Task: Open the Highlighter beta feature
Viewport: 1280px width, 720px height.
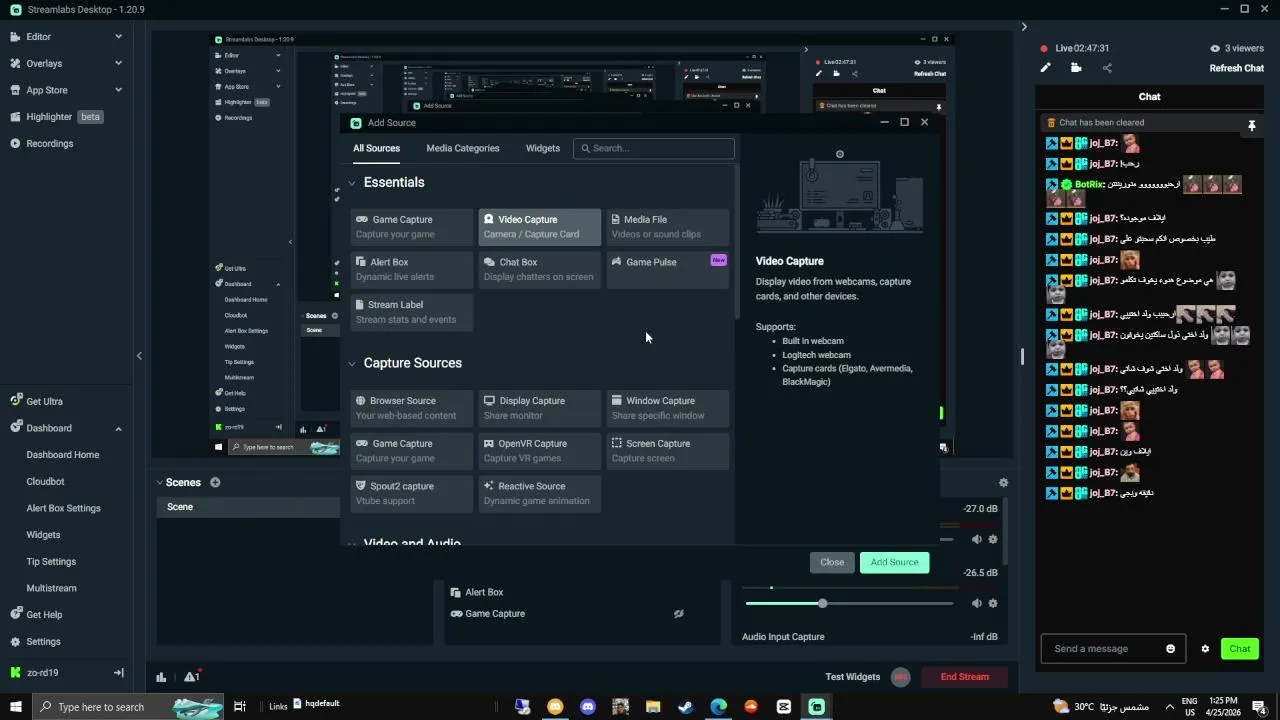Action: 55,117
